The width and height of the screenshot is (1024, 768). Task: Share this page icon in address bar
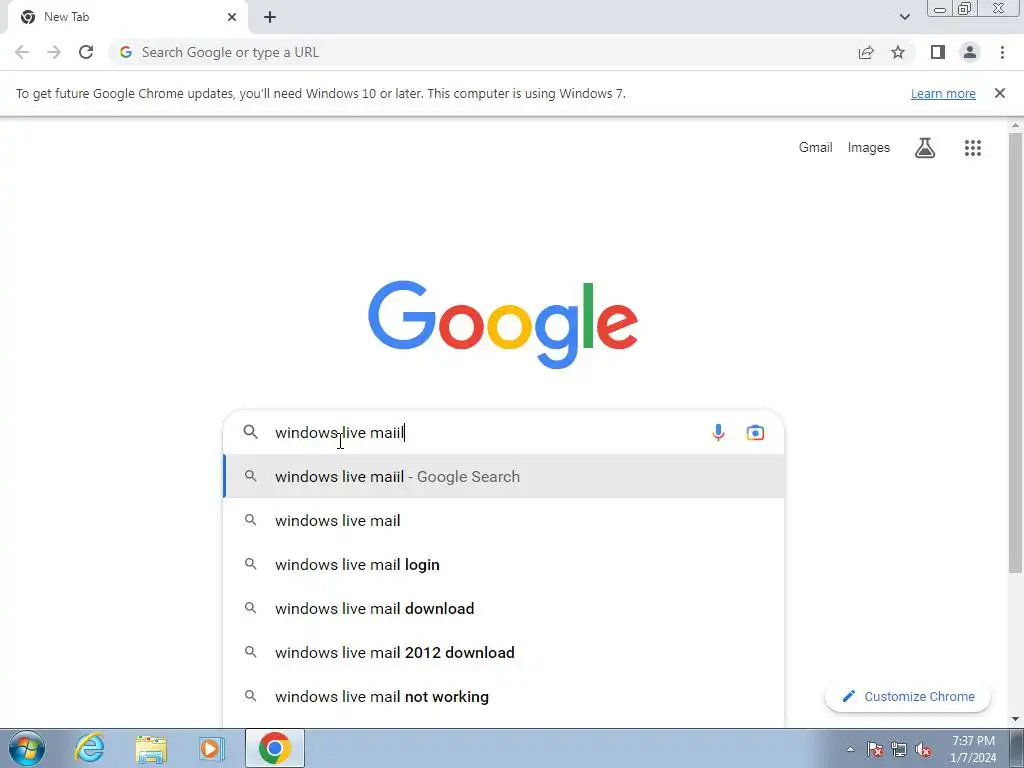[x=866, y=52]
